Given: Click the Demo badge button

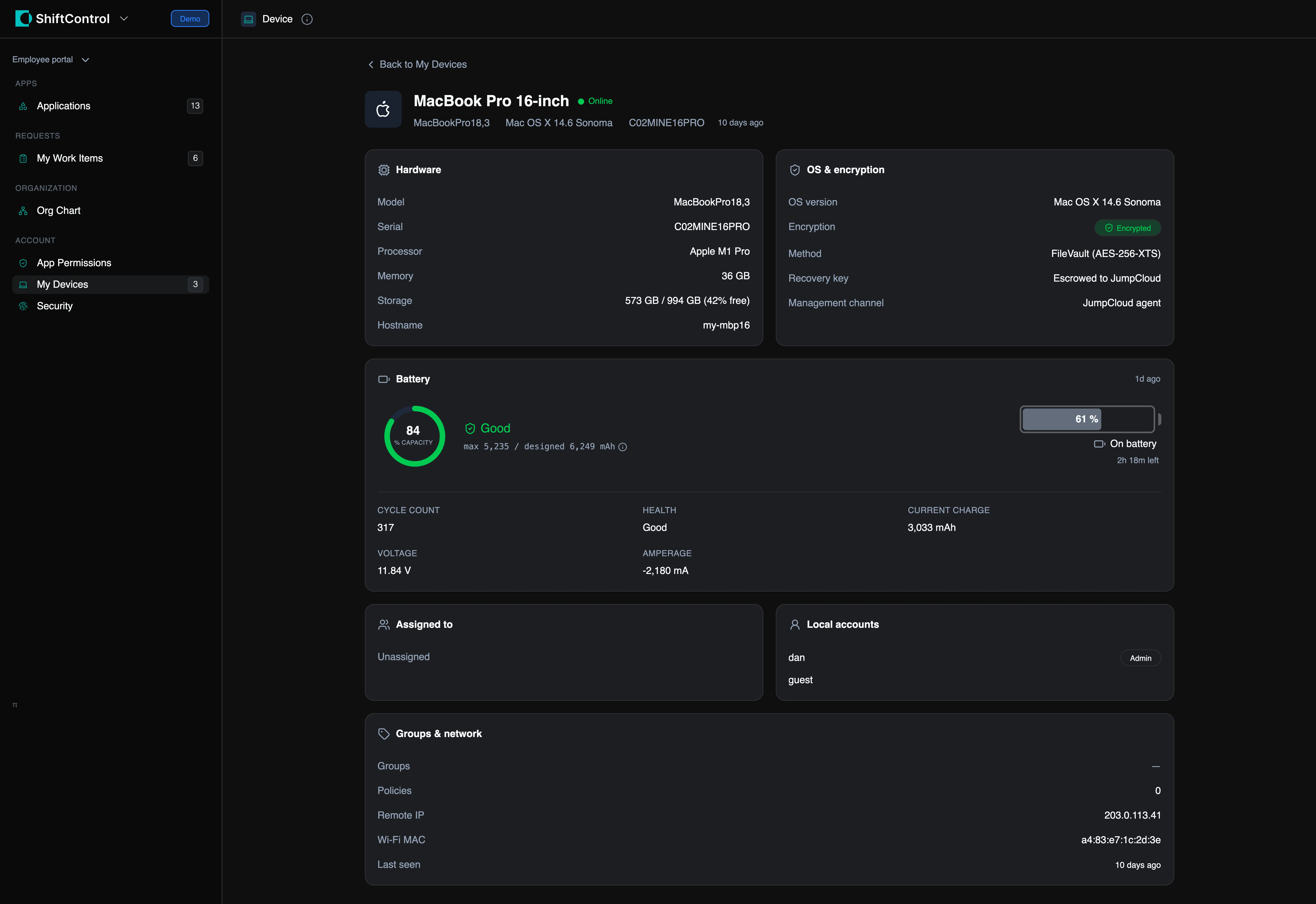Looking at the screenshot, I should 190,19.
